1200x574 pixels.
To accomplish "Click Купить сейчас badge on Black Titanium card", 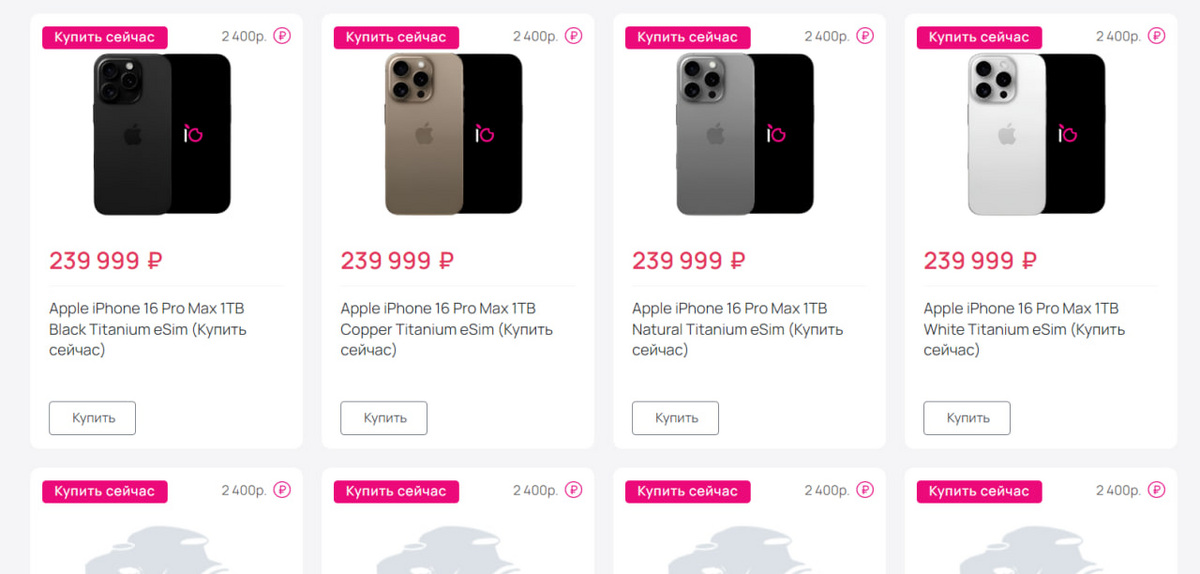I will (x=105, y=37).
